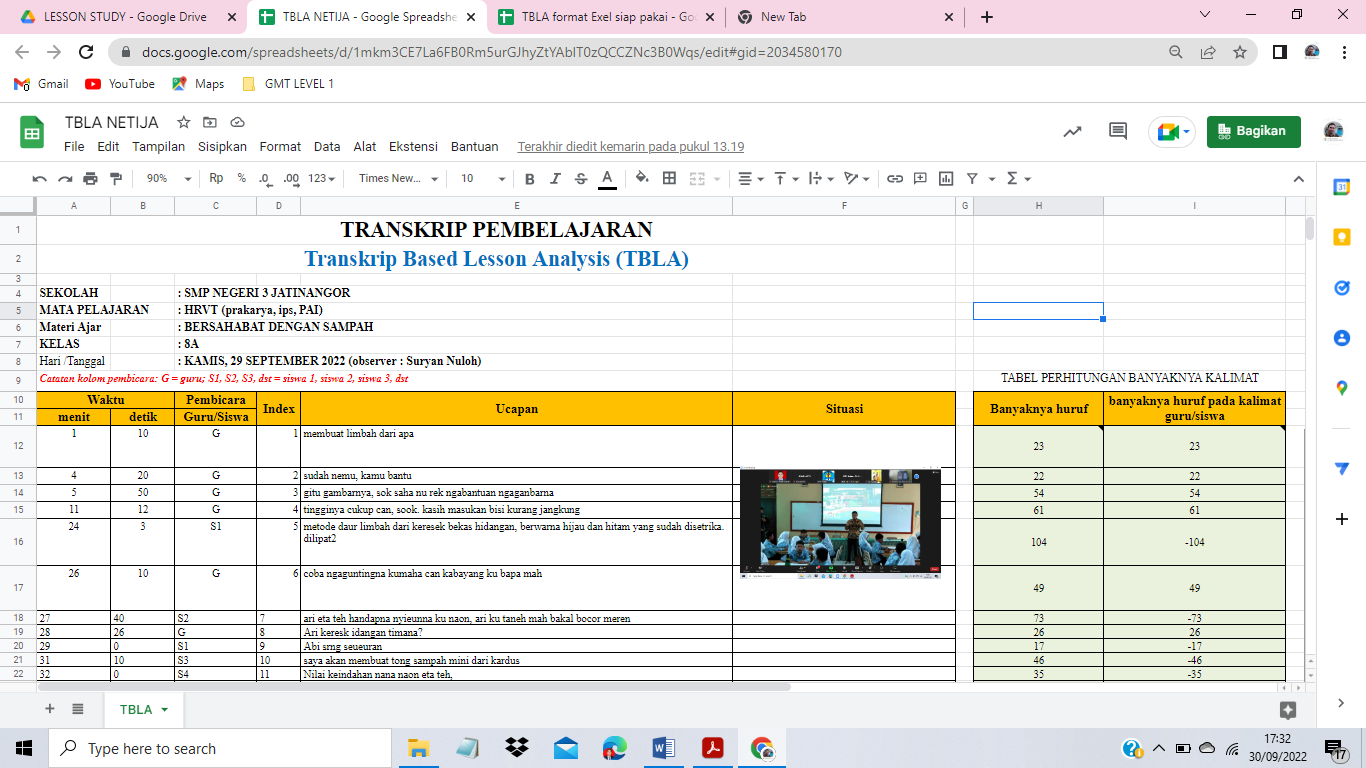Expand the font size 10 dropdown
The image size is (1366, 768).
click(483, 178)
